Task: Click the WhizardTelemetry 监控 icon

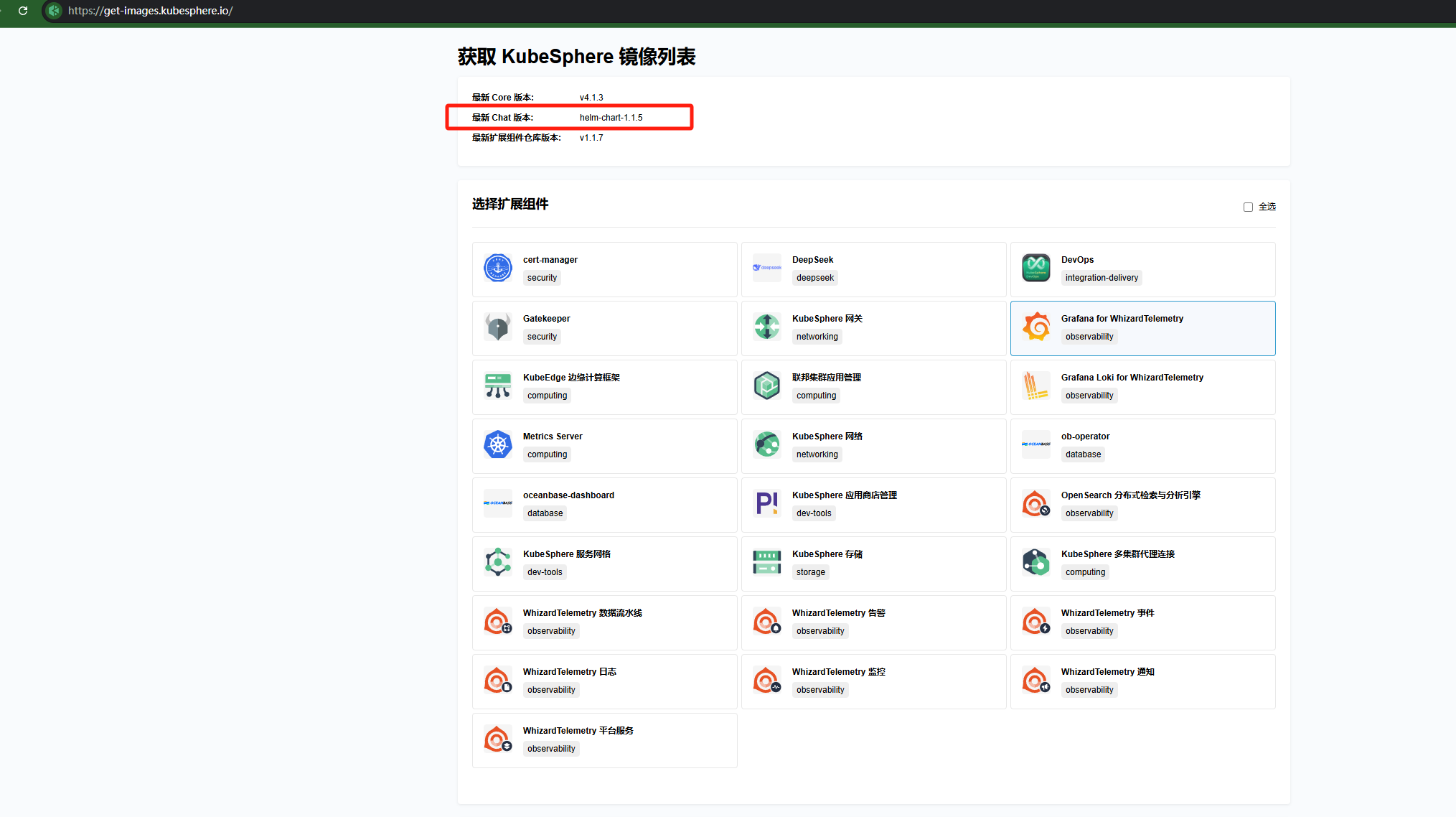Action: [x=767, y=680]
